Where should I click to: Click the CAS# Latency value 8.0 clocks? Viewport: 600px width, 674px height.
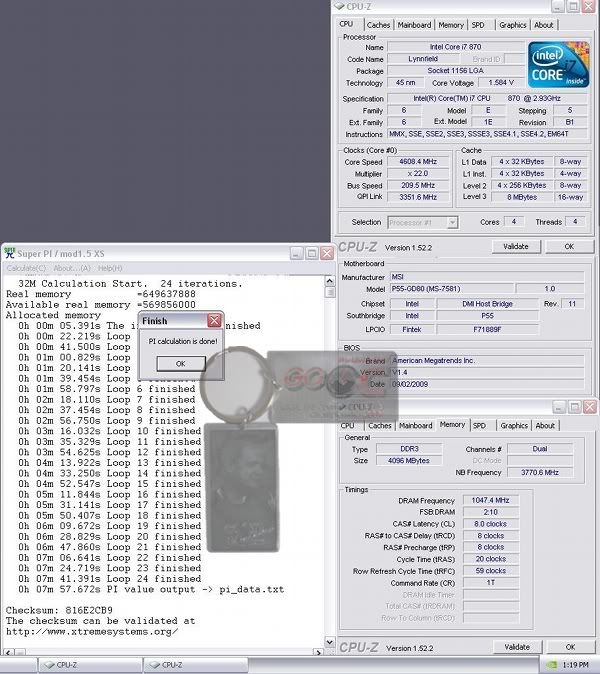pyautogui.click(x=490, y=524)
